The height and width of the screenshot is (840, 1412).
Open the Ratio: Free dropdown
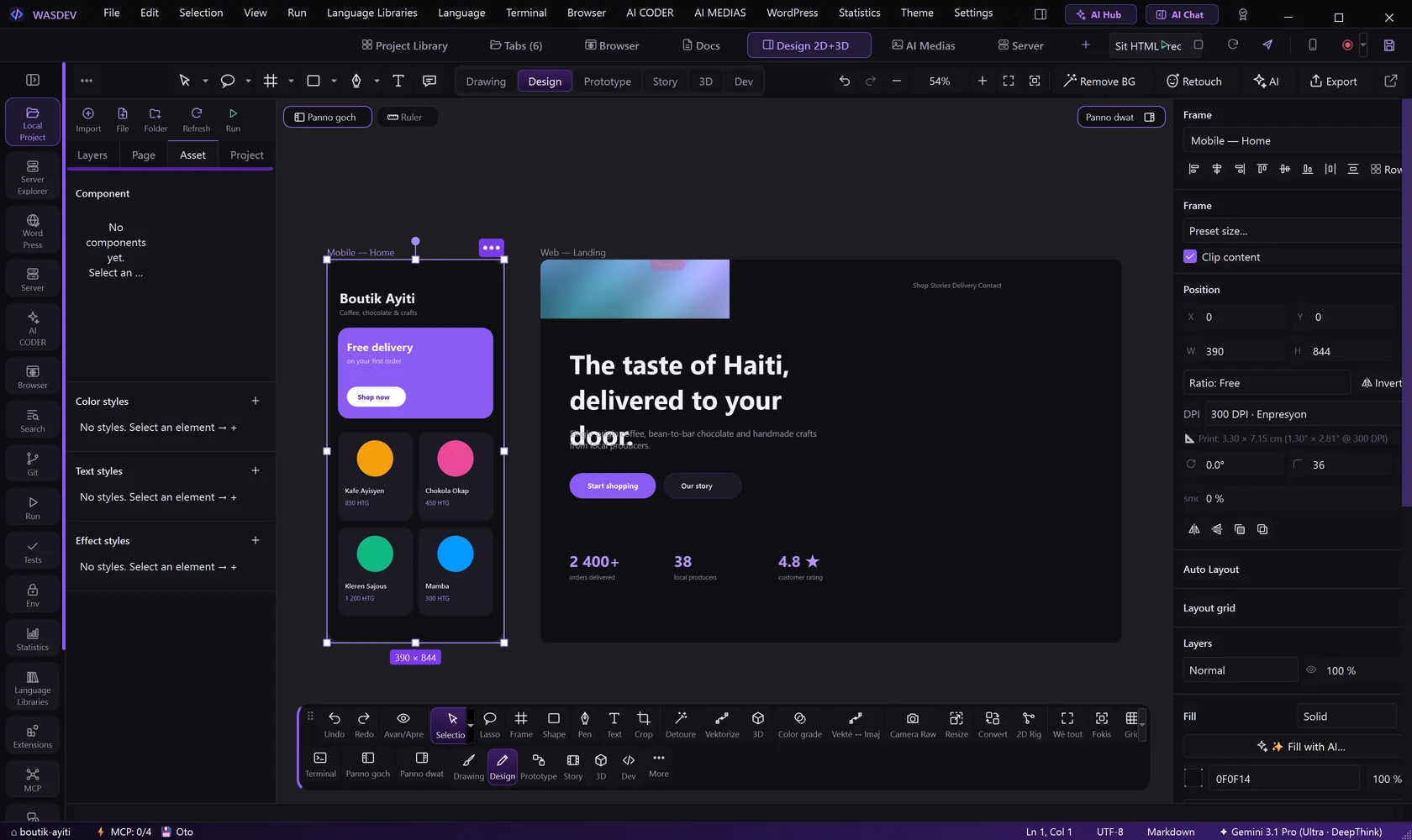tap(1267, 383)
